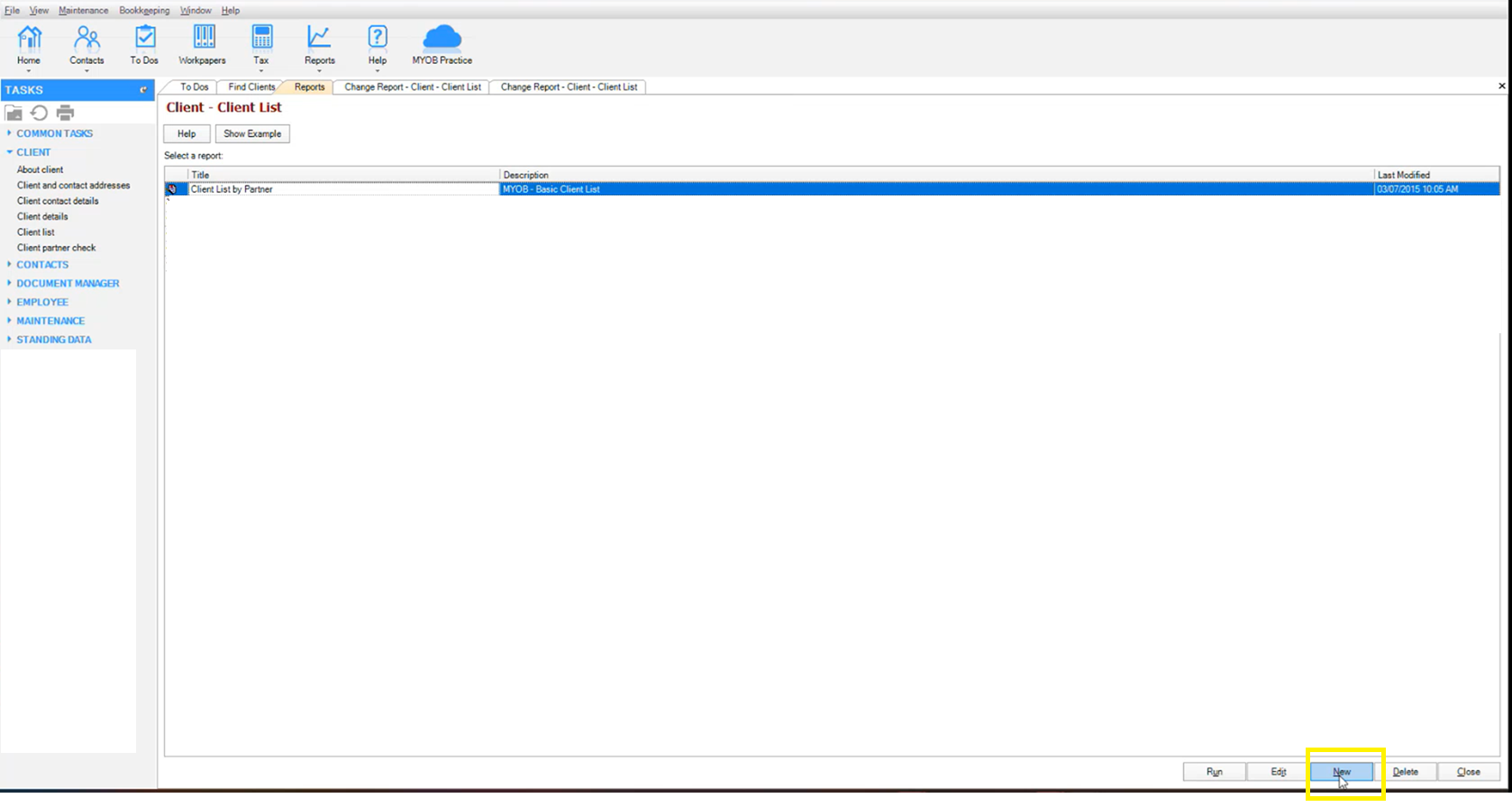Screen dimensions: 1512x807
Task: Open the To Dos toolbar icon
Action: pyautogui.click(x=144, y=44)
